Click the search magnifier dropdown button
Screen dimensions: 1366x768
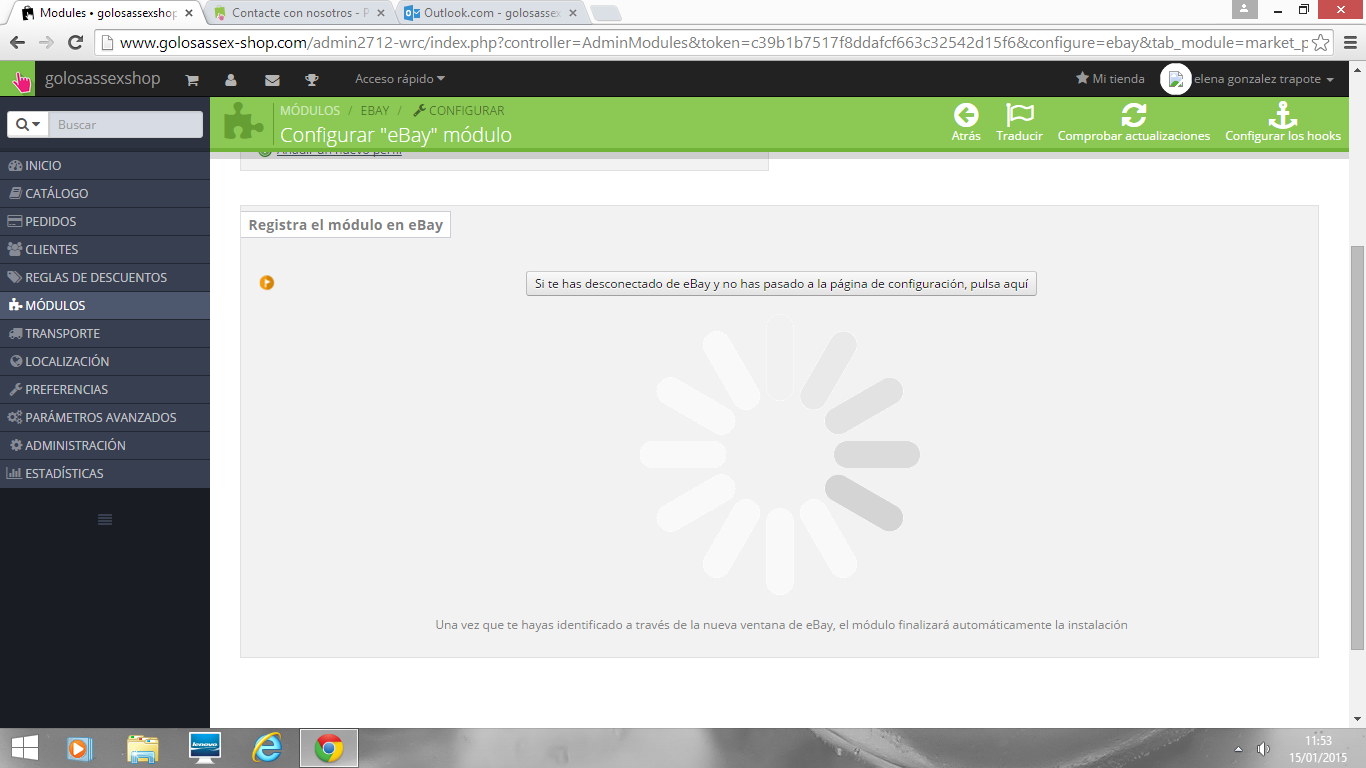click(x=27, y=124)
